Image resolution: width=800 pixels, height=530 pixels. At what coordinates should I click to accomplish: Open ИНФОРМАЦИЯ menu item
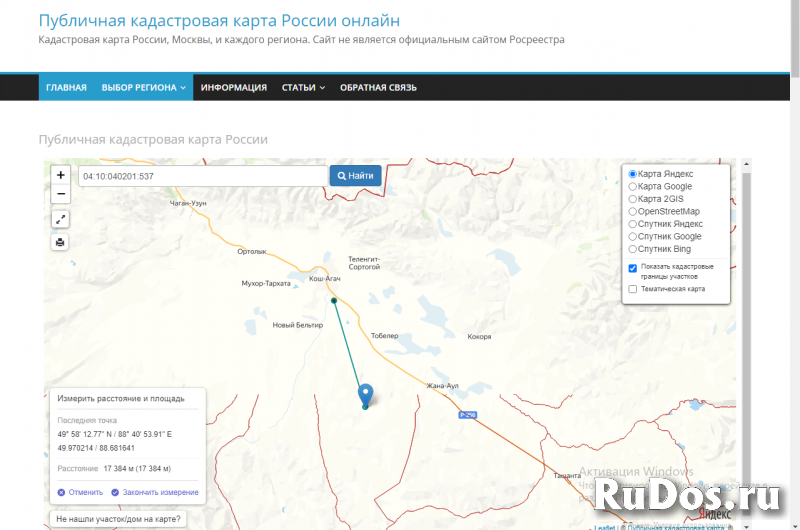234,88
